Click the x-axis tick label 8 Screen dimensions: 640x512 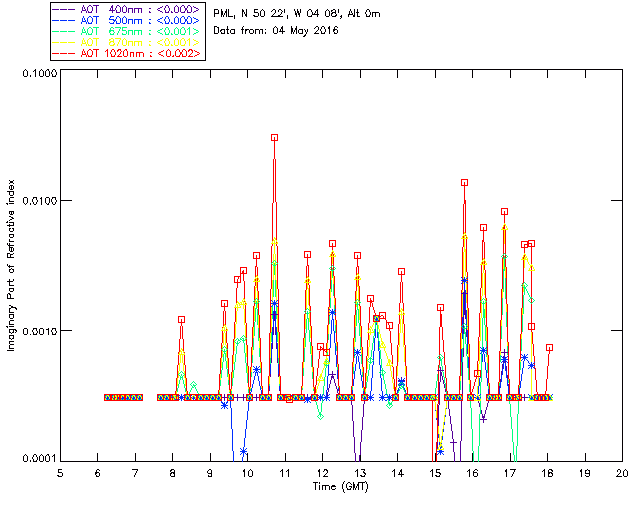click(173, 473)
